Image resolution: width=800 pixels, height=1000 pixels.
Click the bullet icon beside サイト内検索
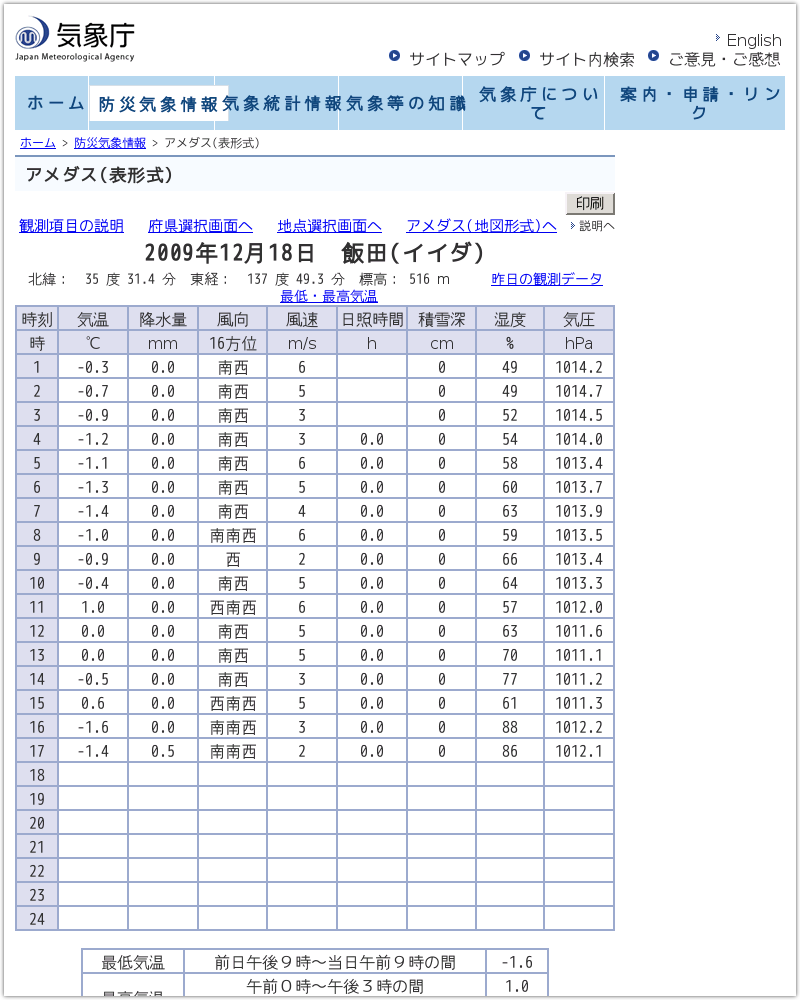coord(525,56)
